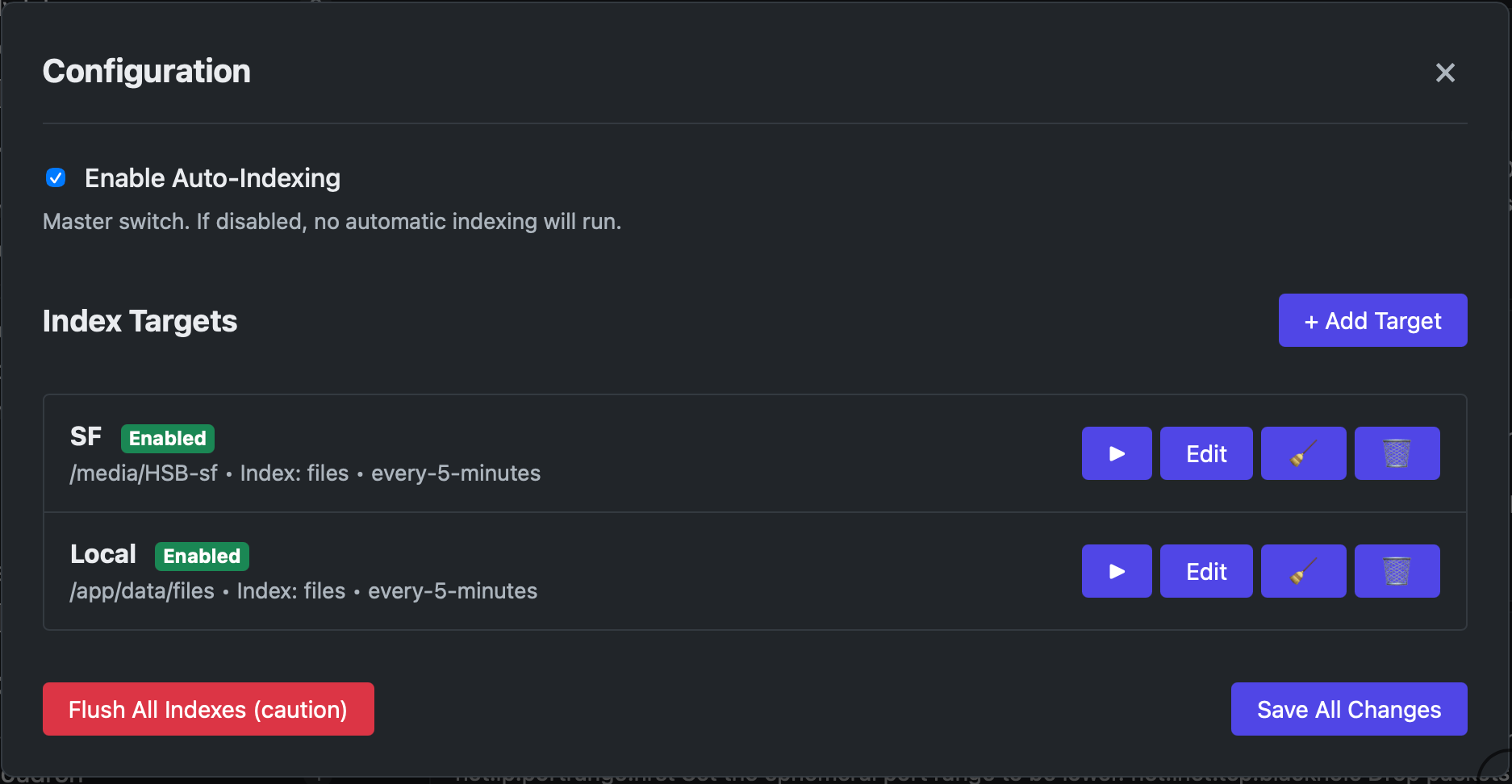The image size is (1512, 784).
Task: Delete the Local target with trash icon
Action: tap(1397, 571)
